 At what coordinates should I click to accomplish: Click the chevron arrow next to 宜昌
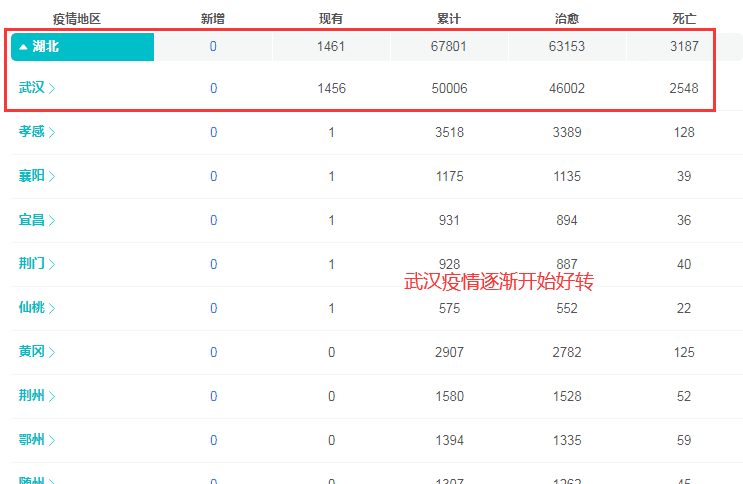coord(52,221)
